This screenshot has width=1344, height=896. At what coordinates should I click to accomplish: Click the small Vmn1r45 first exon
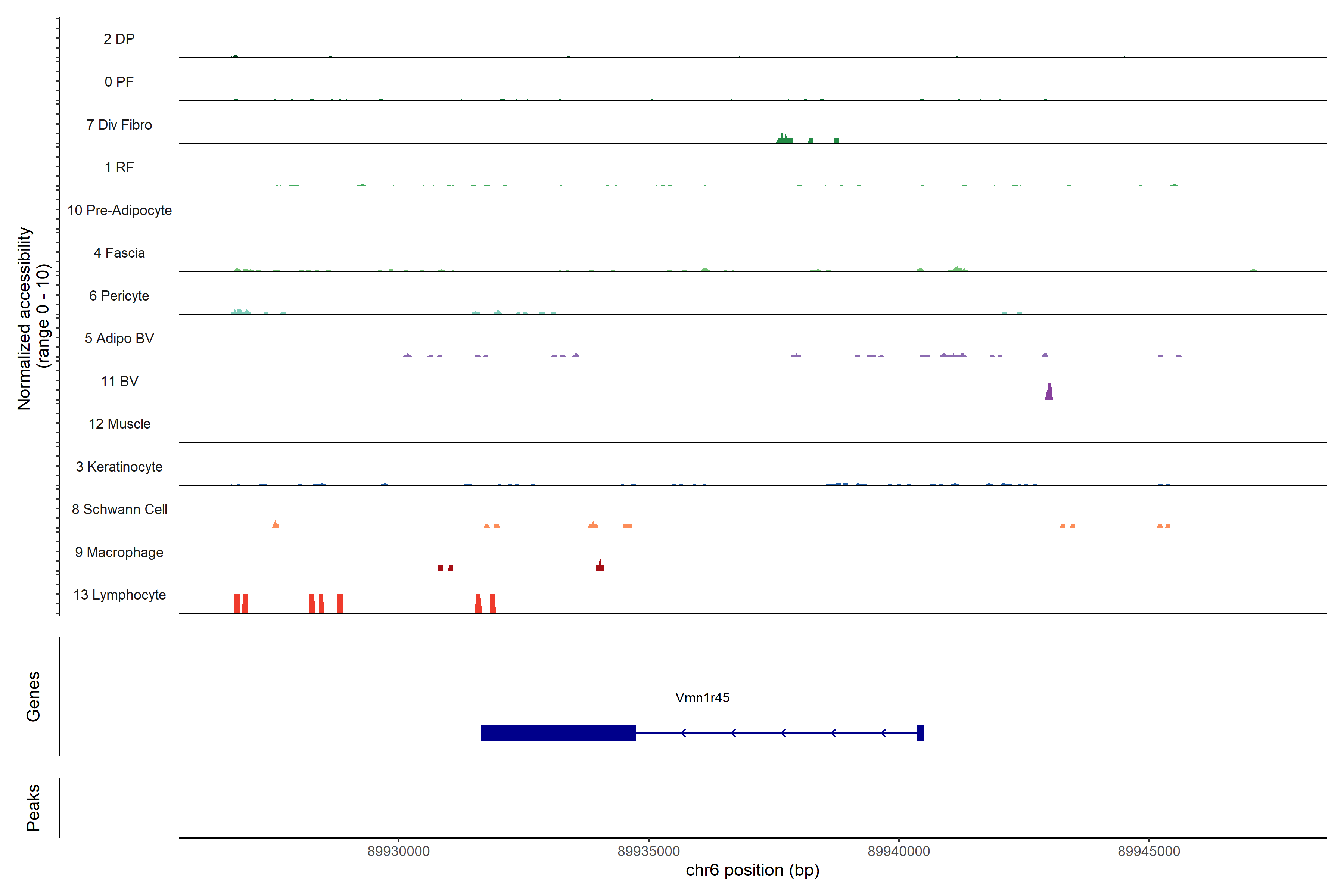pyautogui.click(x=920, y=732)
